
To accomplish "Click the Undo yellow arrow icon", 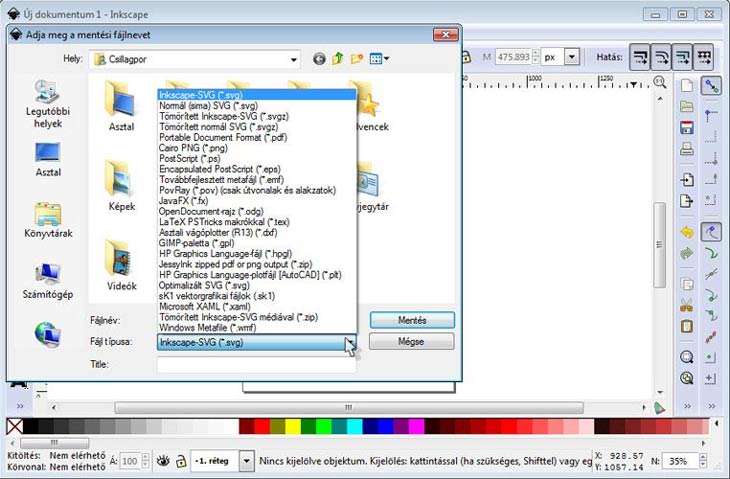I will pos(687,232).
